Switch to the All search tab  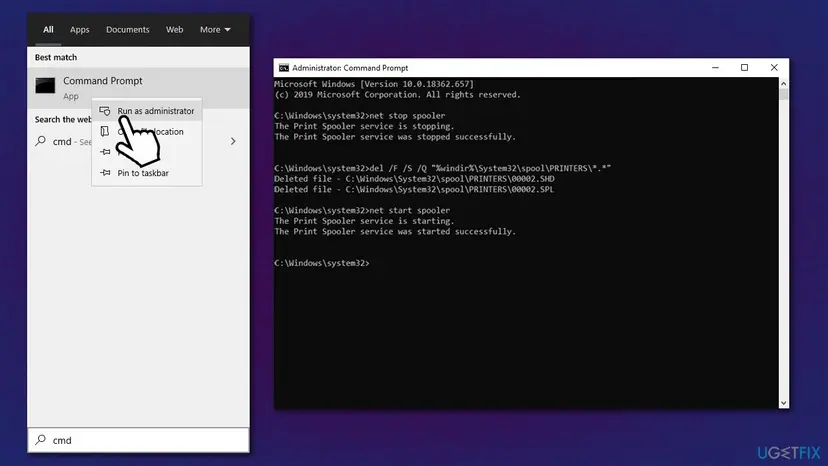click(48, 30)
